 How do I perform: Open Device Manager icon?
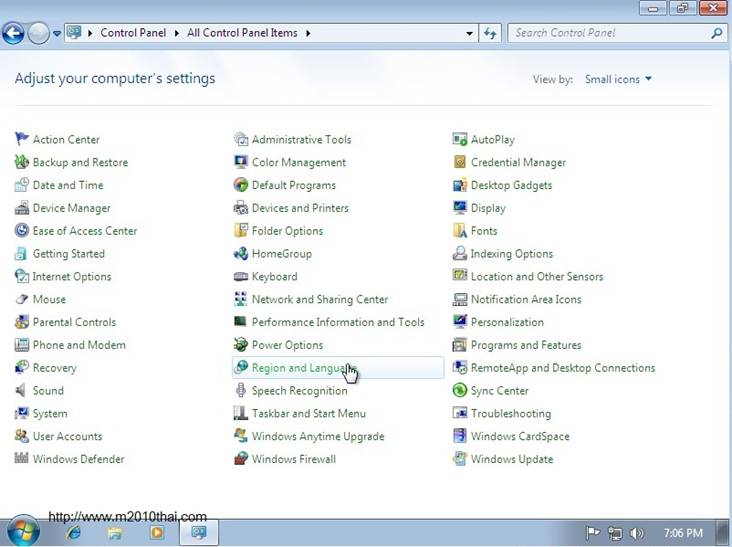point(21,207)
